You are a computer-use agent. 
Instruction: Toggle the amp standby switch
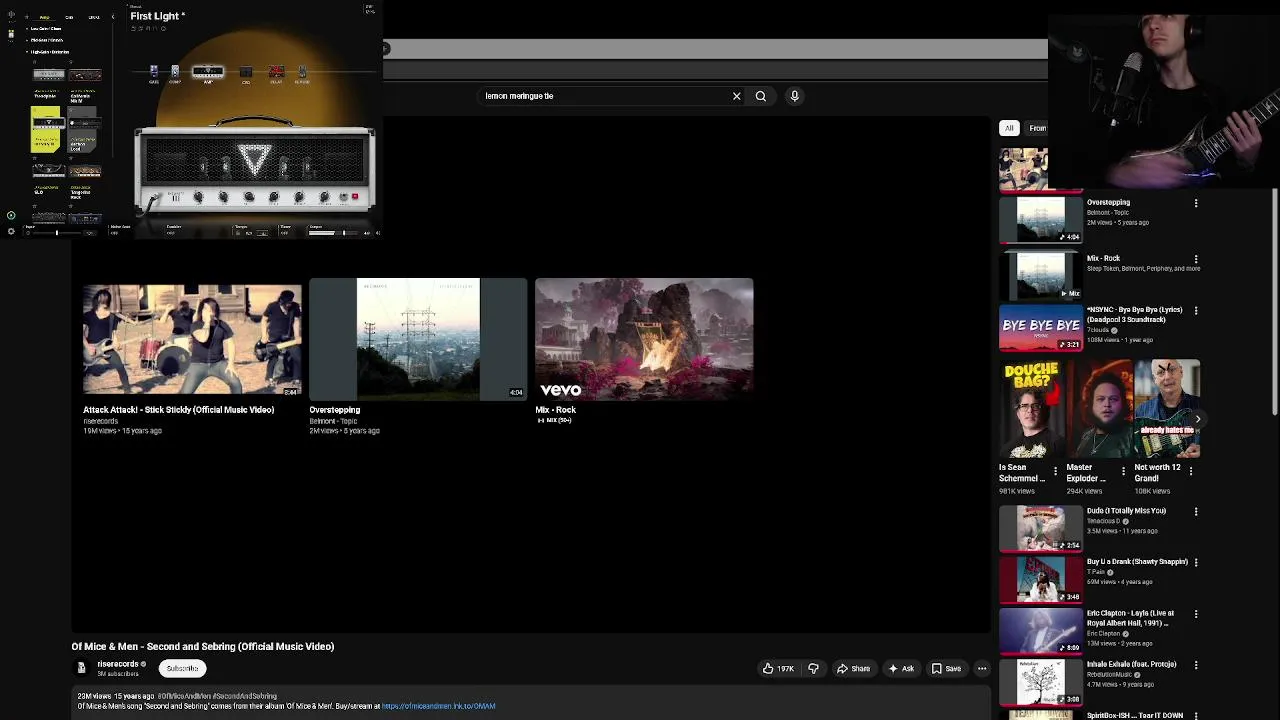[342, 197]
